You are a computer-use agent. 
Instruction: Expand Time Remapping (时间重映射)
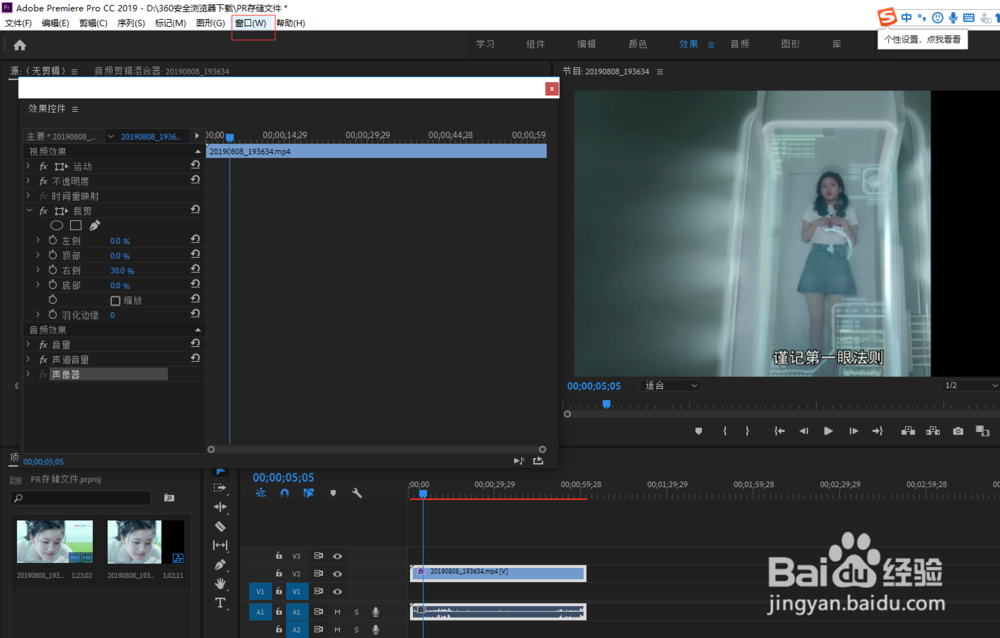28,196
